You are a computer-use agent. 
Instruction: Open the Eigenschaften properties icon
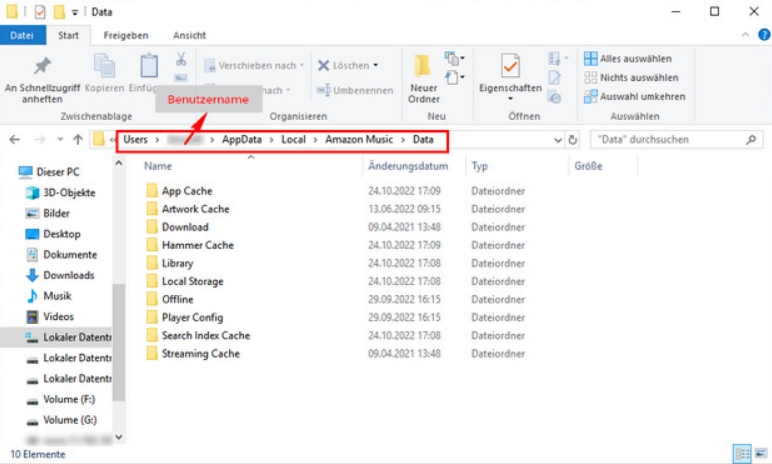[x=510, y=68]
